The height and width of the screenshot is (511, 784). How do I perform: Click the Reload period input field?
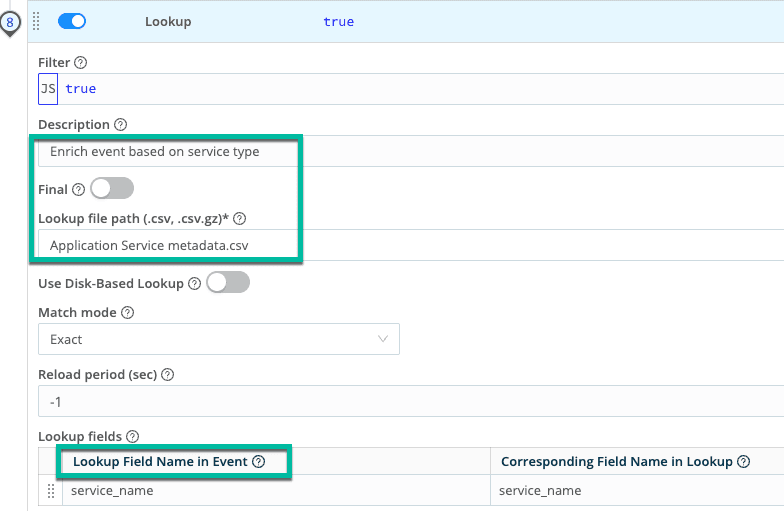click(400, 401)
